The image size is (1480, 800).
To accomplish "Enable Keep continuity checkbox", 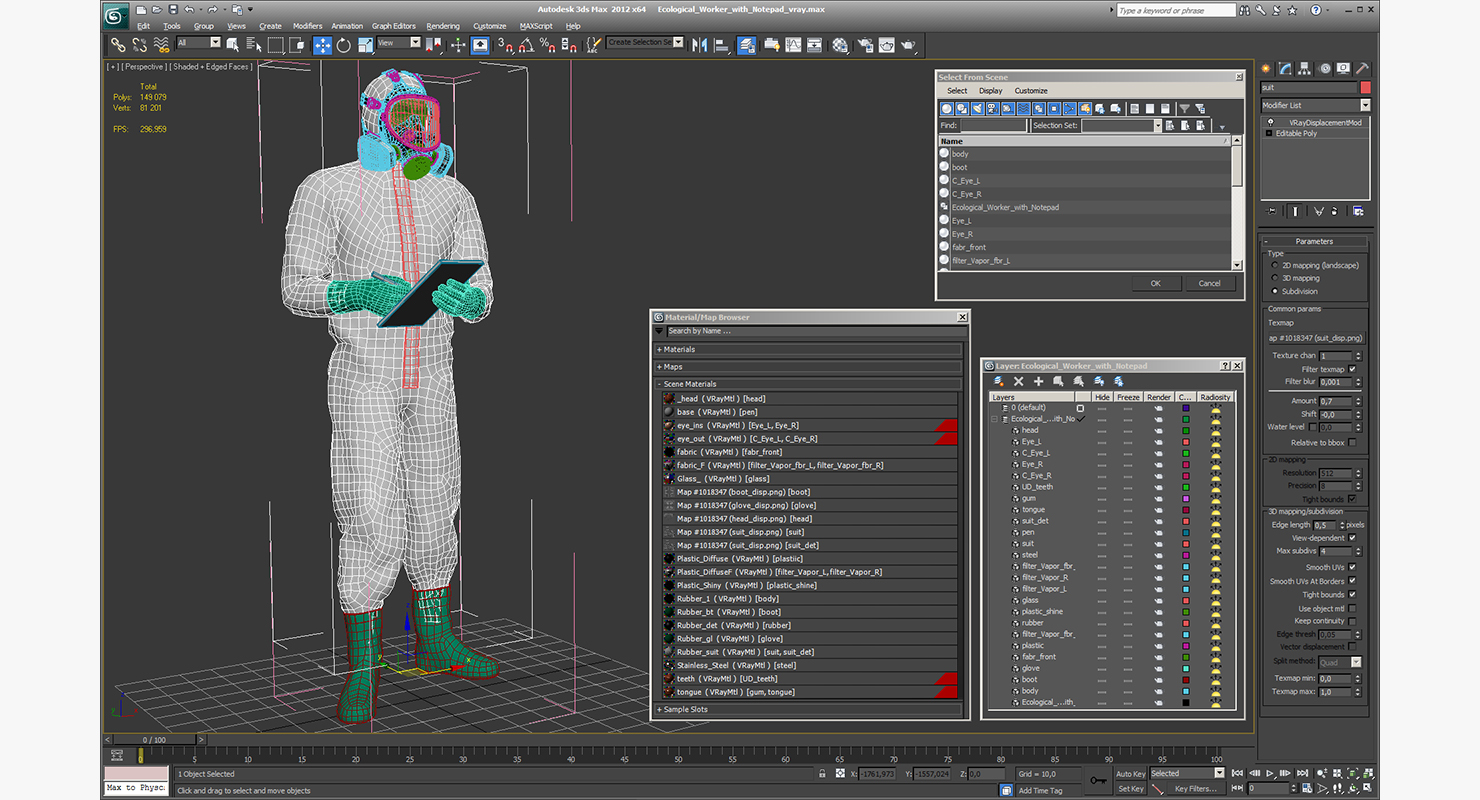I will pyautogui.click(x=1352, y=621).
